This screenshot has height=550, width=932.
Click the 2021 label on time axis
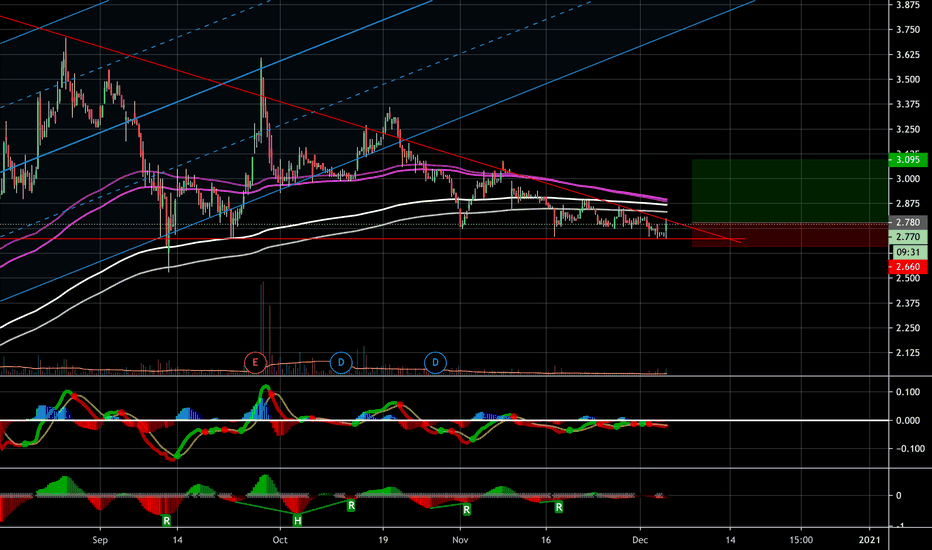pyautogui.click(x=870, y=540)
